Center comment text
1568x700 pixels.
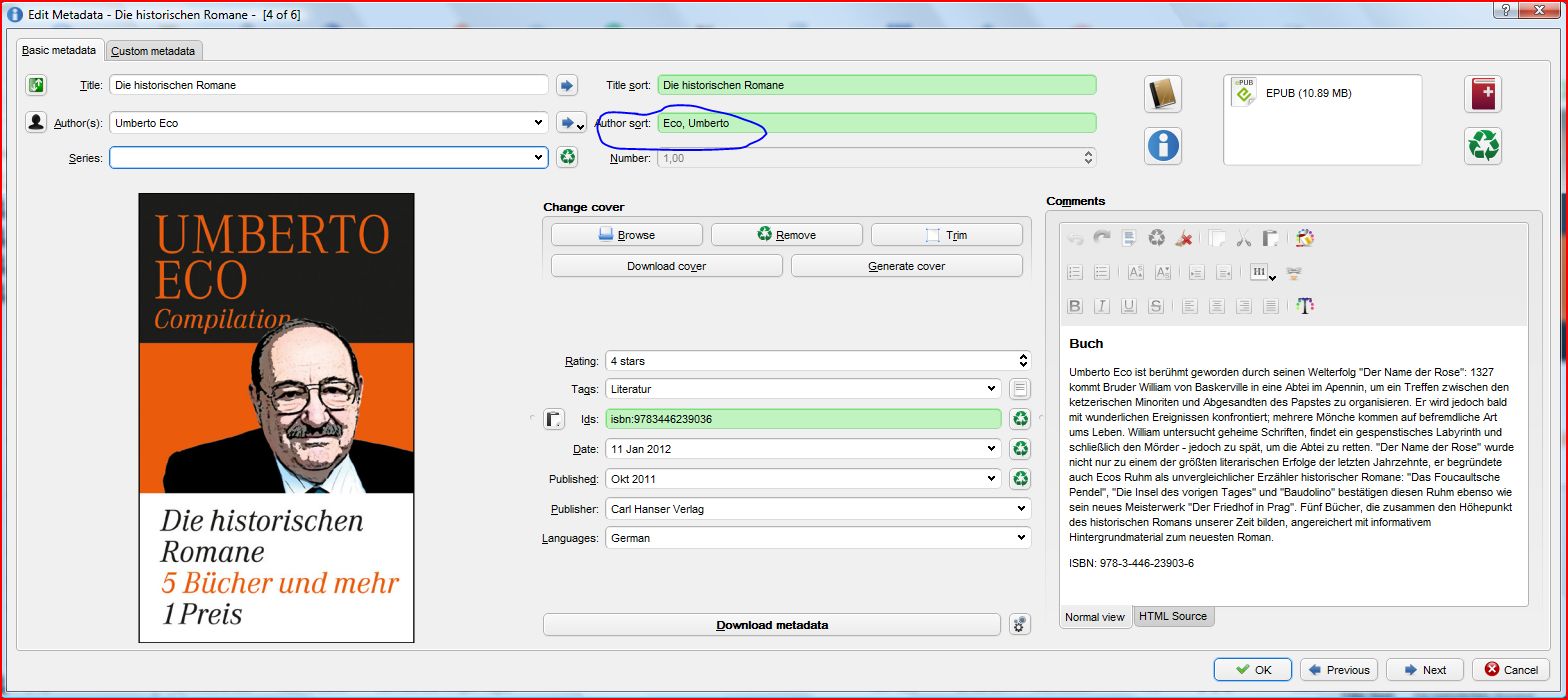(x=1217, y=306)
